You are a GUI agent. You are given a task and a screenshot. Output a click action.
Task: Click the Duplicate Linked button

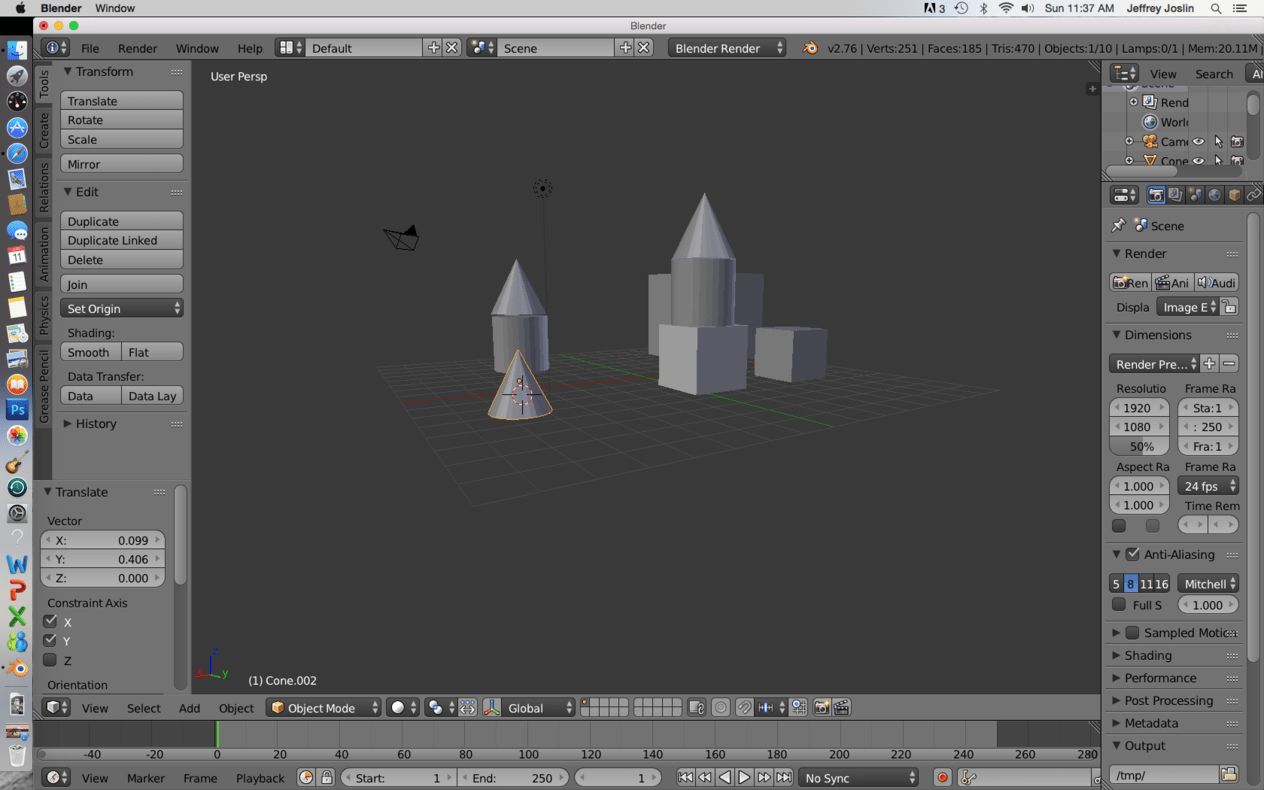[x=122, y=240]
